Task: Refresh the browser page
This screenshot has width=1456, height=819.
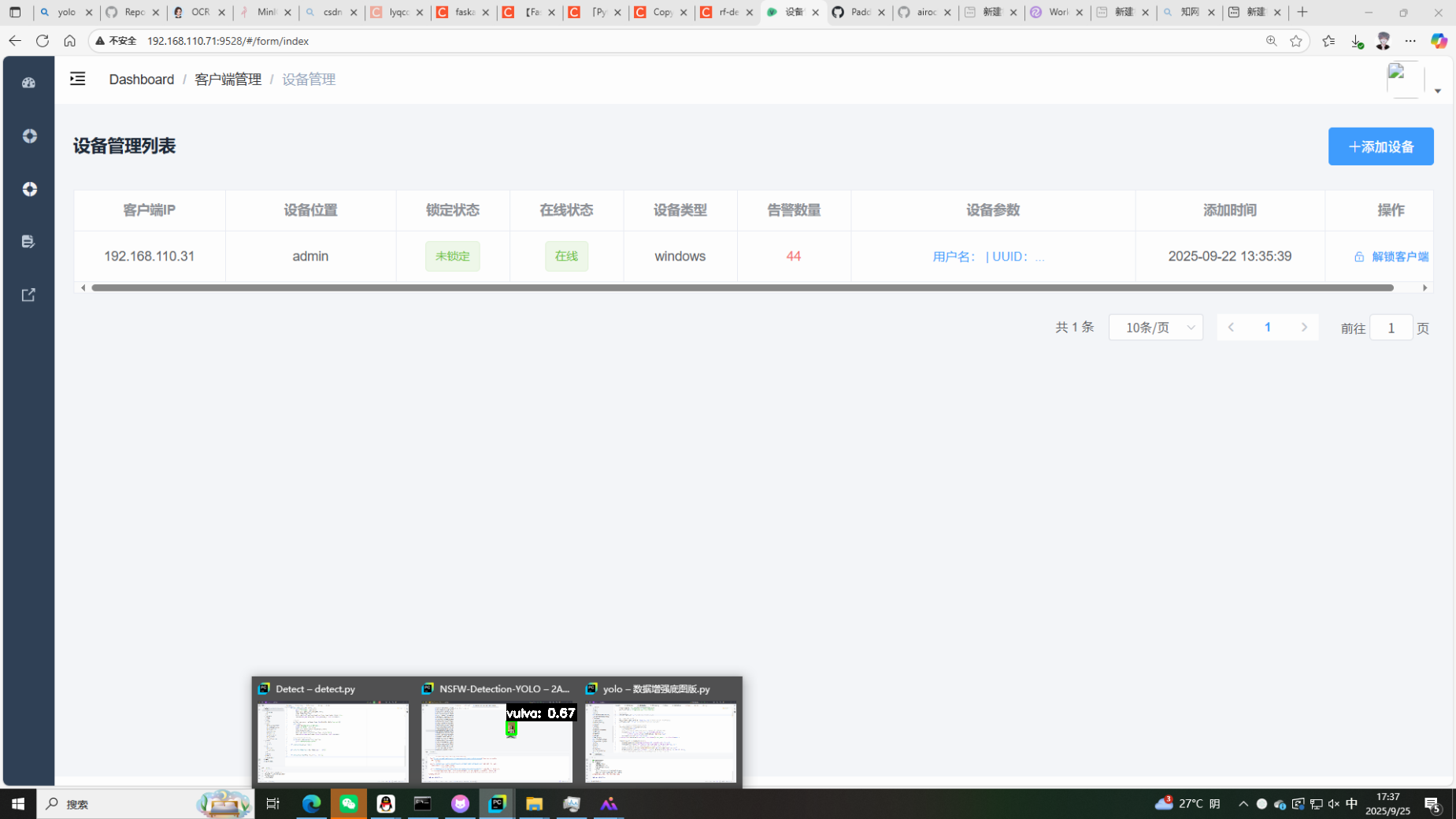Action: [43, 41]
